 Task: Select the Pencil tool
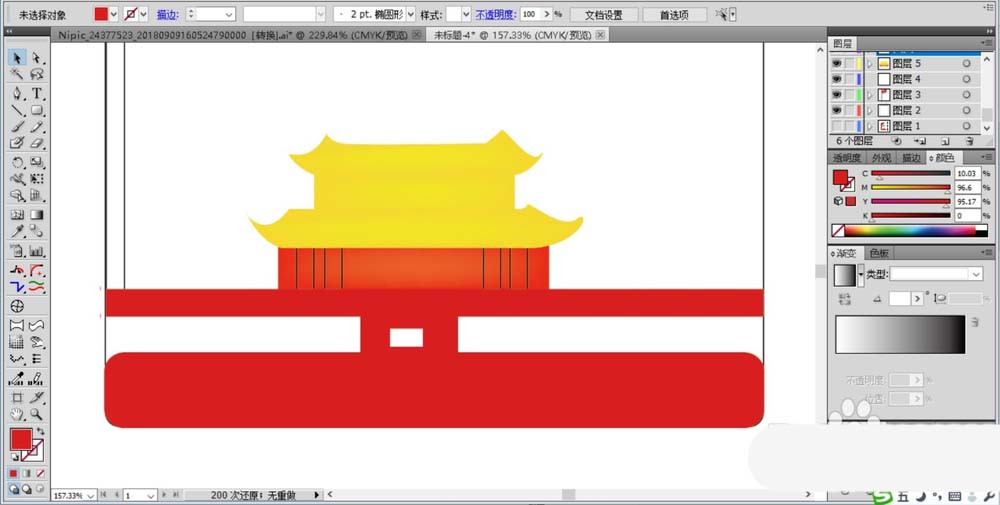pyautogui.click(x=37, y=127)
